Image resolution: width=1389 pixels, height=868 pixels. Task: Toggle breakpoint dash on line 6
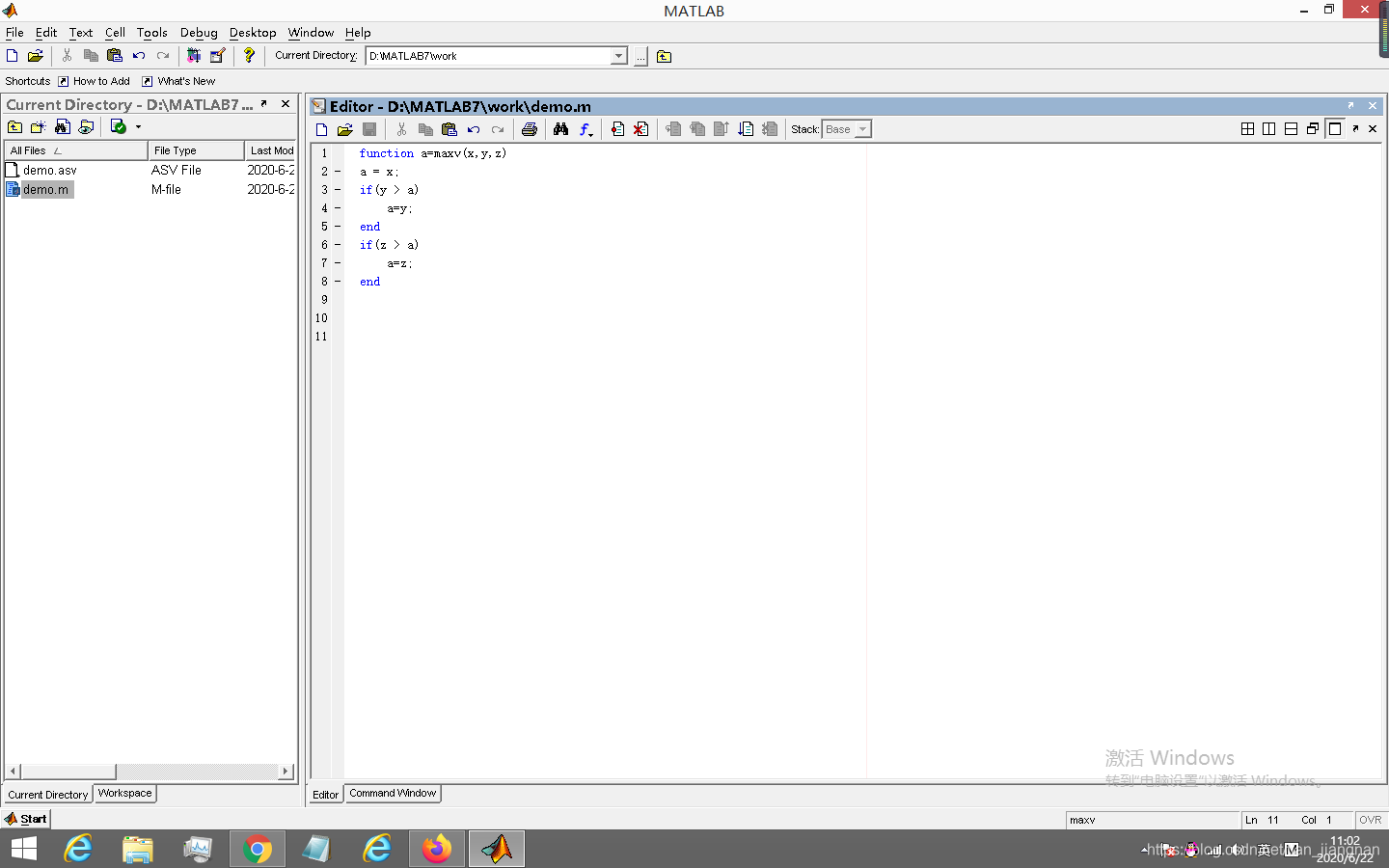(338, 245)
